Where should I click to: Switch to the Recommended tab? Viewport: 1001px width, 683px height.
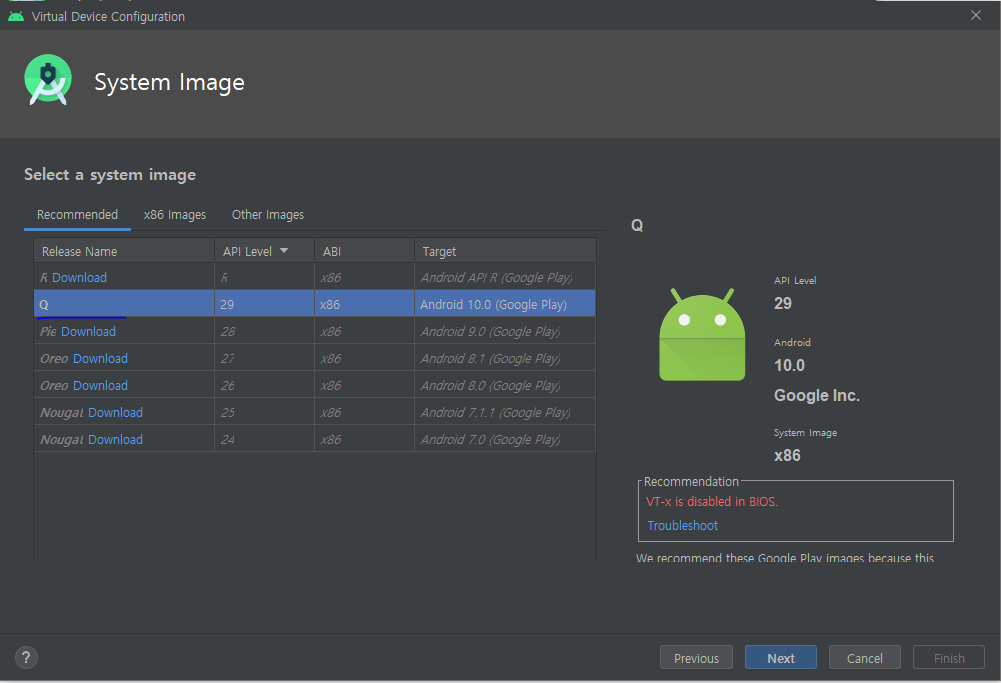point(77,214)
